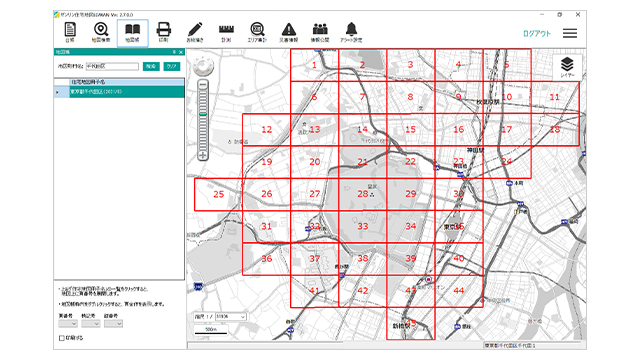
Task: Click the green search button beside input
Action: pyautogui.click(x=151, y=66)
